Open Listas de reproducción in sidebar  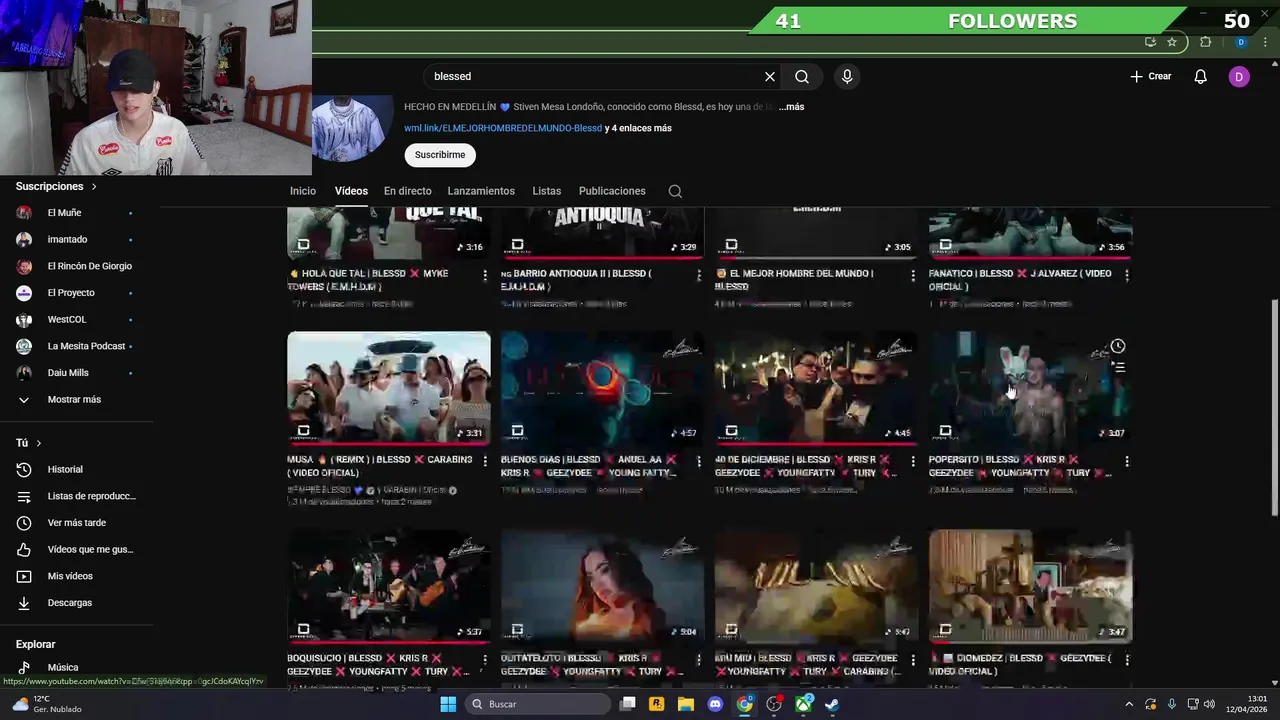click(x=77, y=496)
